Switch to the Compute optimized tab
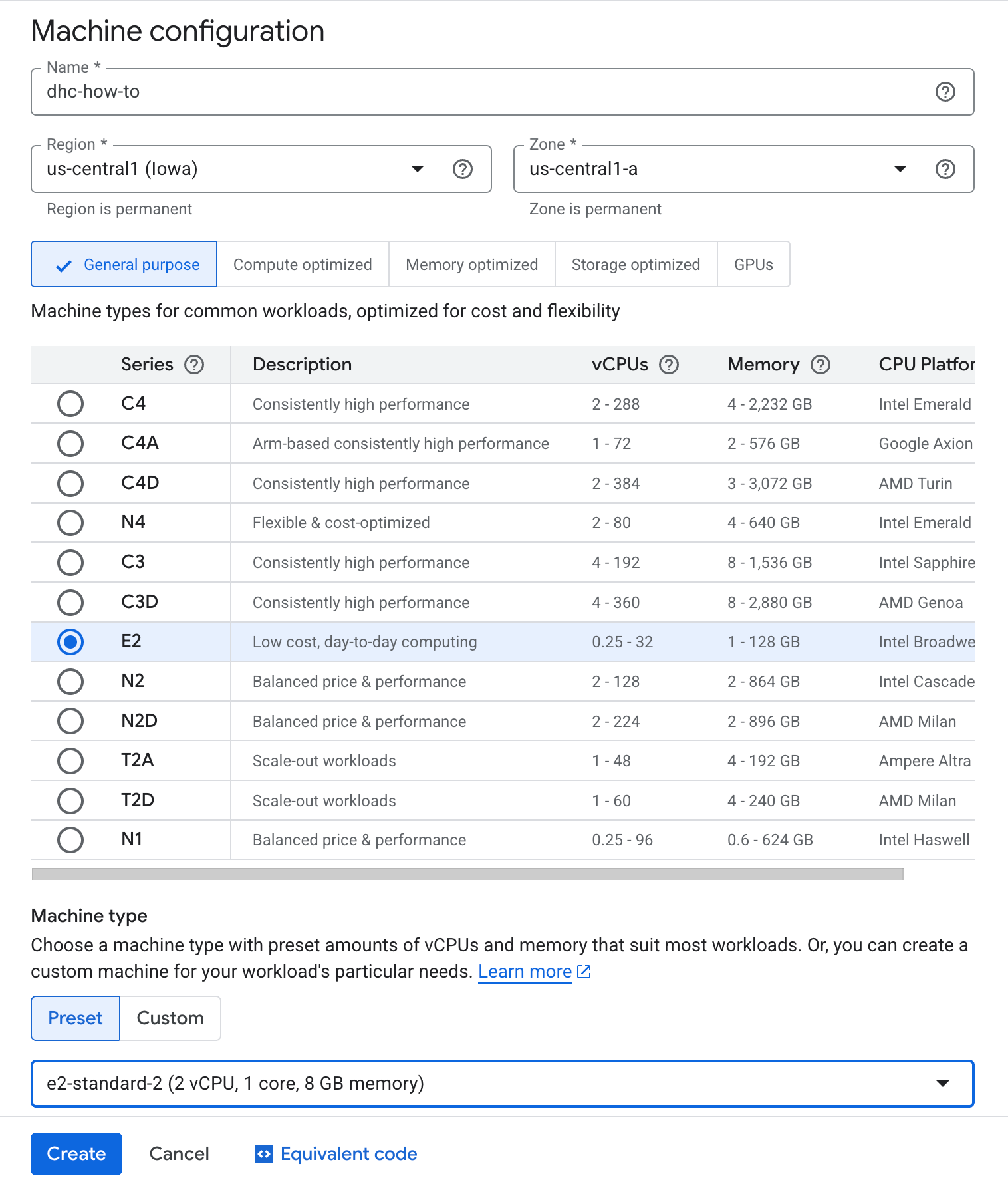Viewport: 1008px width, 1184px height. pos(303,265)
